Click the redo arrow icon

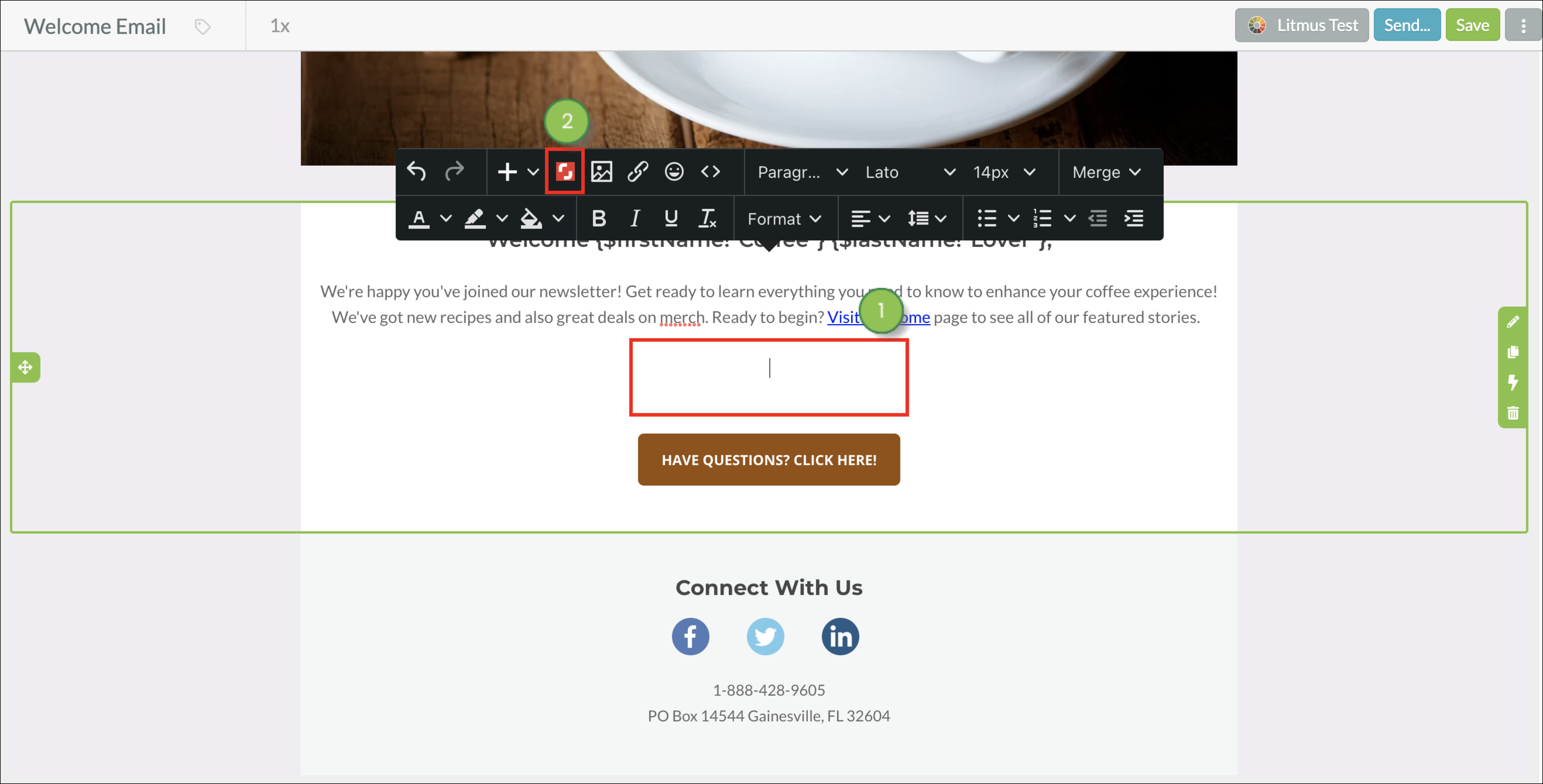point(455,172)
